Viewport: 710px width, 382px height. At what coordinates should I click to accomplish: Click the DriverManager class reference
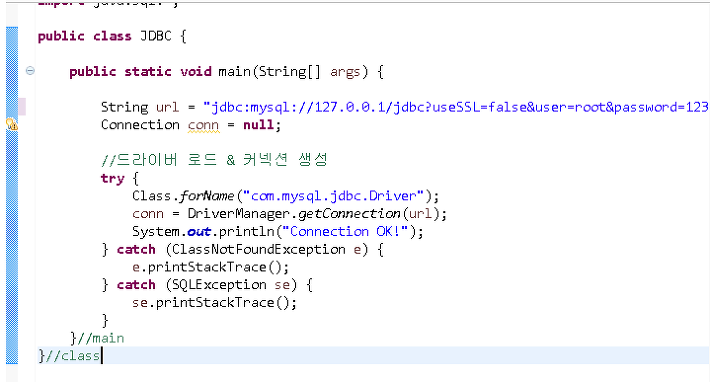[x=239, y=214]
